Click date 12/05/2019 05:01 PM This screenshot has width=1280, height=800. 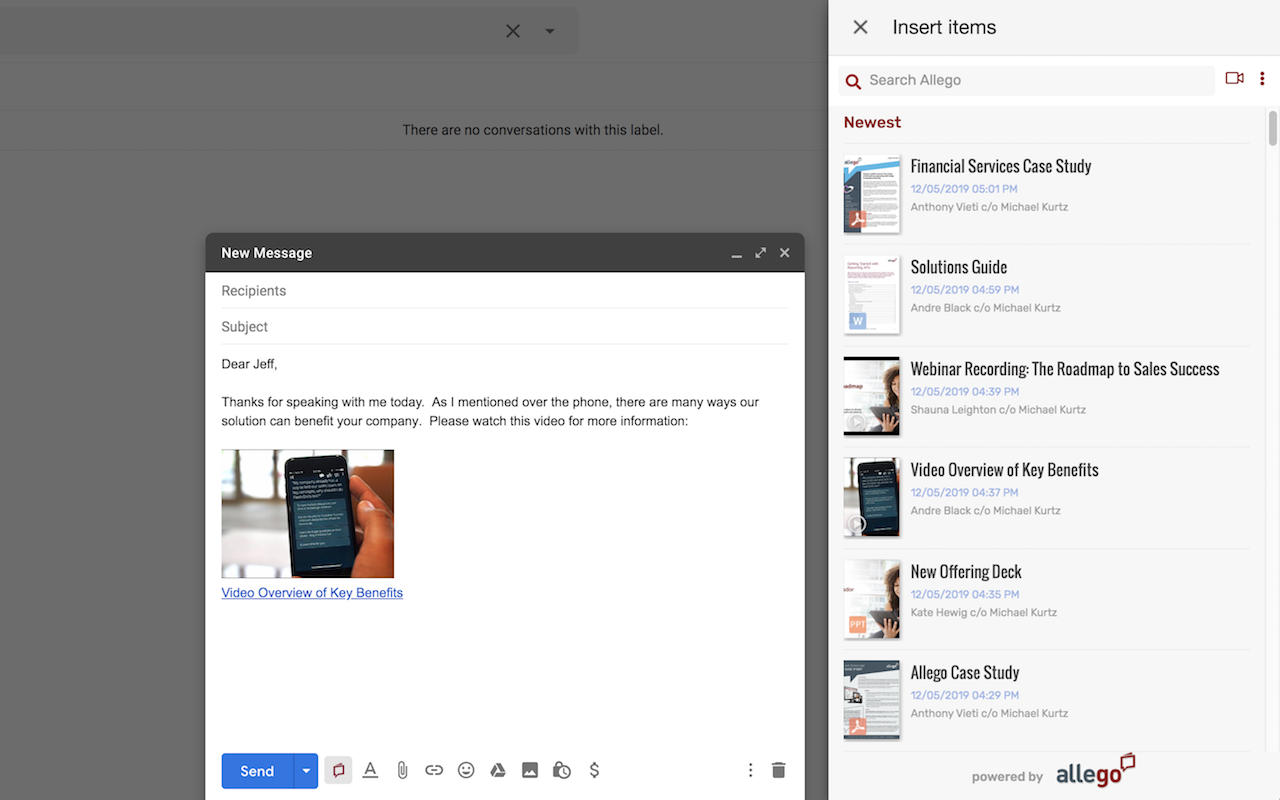tap(964, 189)
